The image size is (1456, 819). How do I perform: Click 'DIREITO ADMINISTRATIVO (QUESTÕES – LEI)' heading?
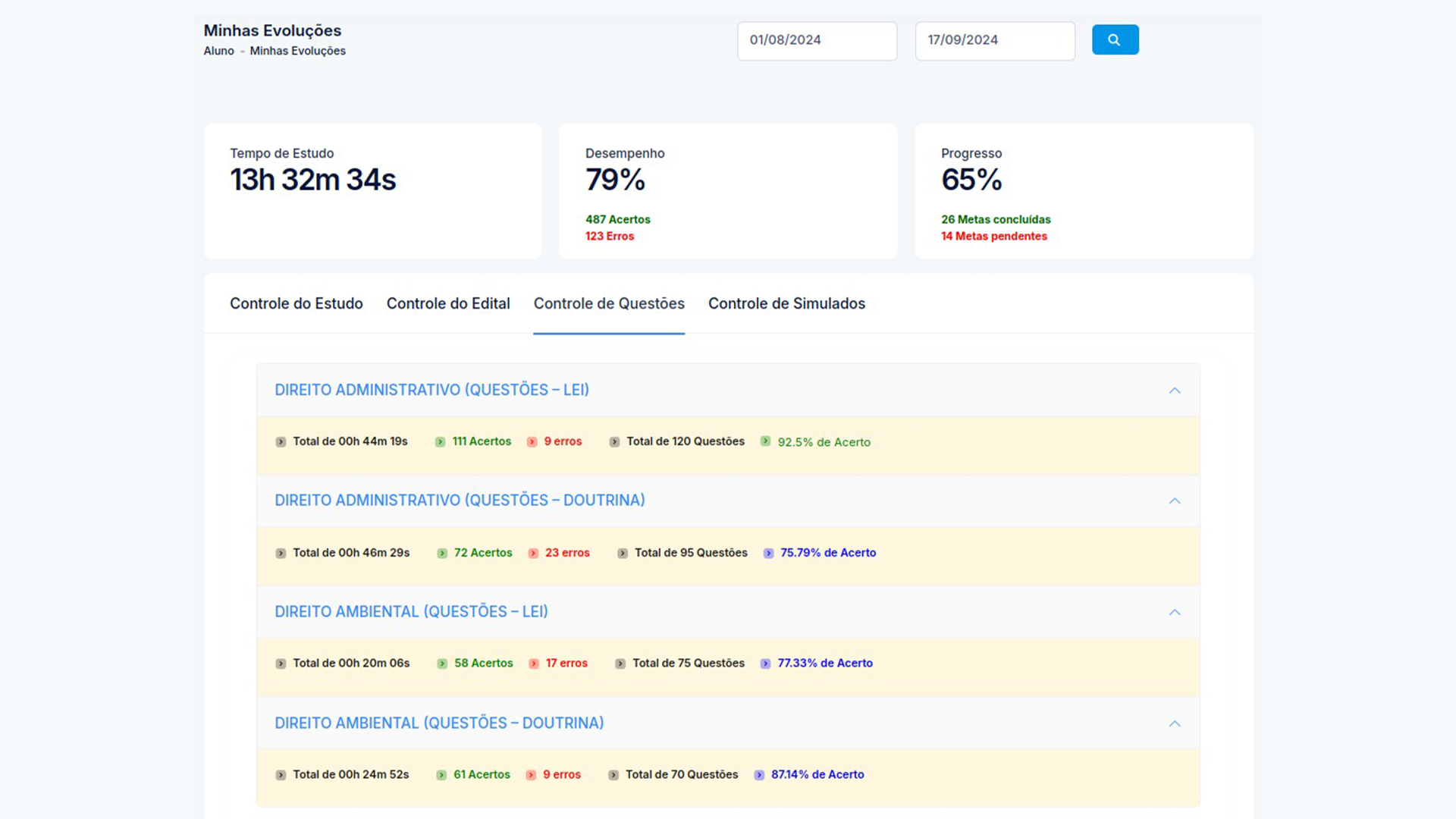click(431, 390)
